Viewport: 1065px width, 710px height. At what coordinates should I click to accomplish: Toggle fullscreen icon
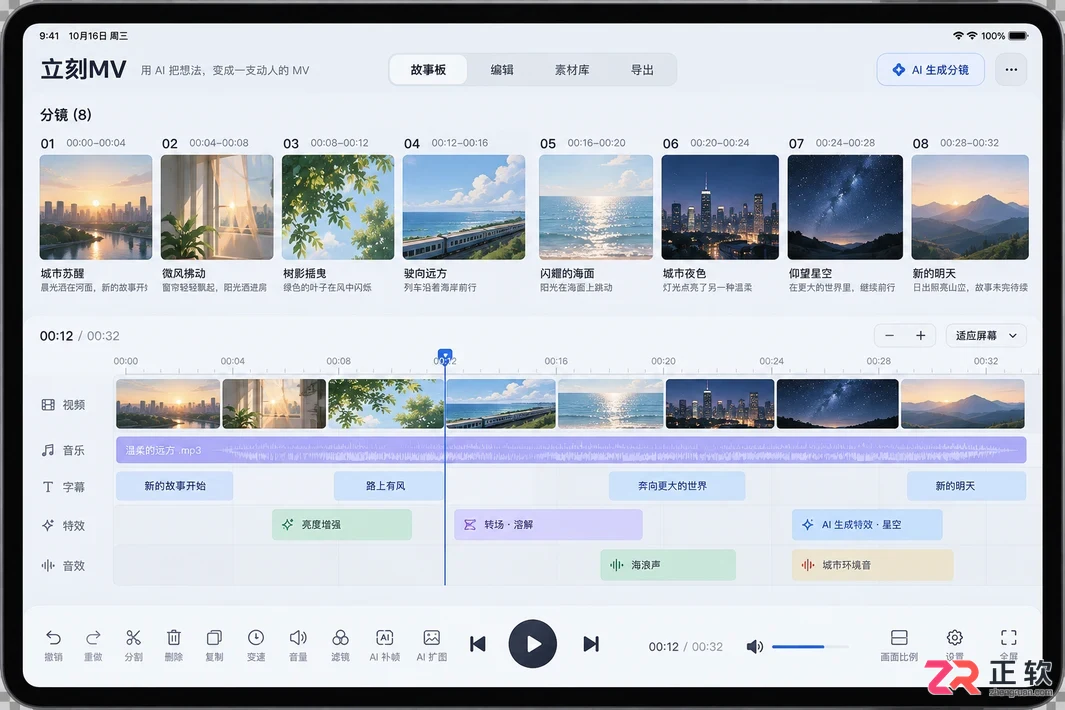tap(1009, 637)
